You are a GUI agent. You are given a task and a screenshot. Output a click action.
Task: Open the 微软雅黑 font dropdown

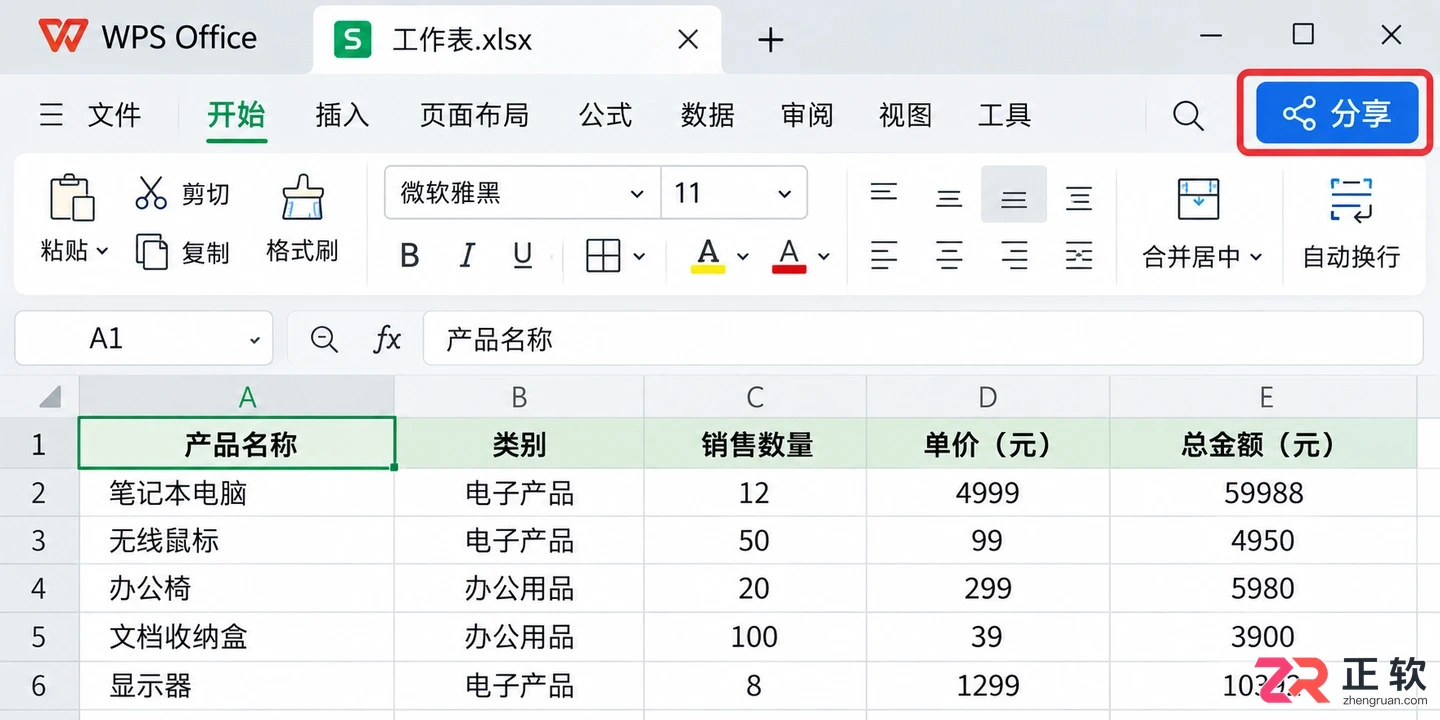[x=637, y=193]
